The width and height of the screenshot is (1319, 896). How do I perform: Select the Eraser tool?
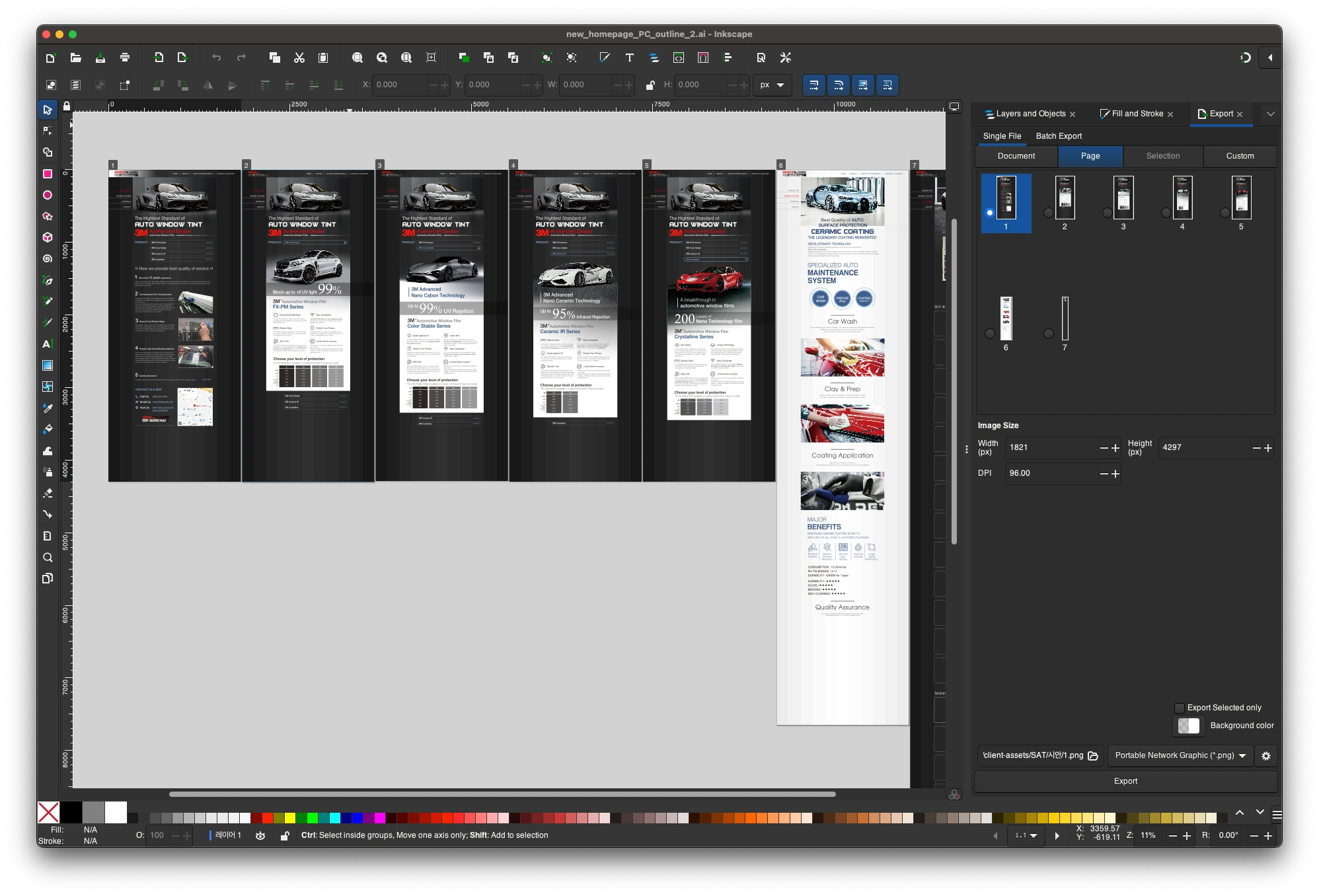pyautogui.click(x=48, y=493)
